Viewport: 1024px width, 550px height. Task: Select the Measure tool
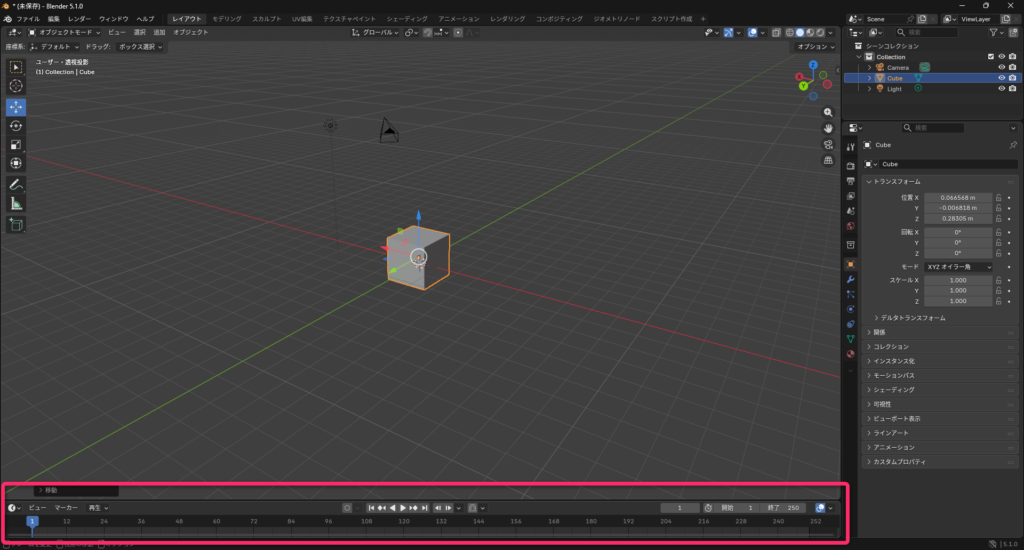click(x=16, y=204)
